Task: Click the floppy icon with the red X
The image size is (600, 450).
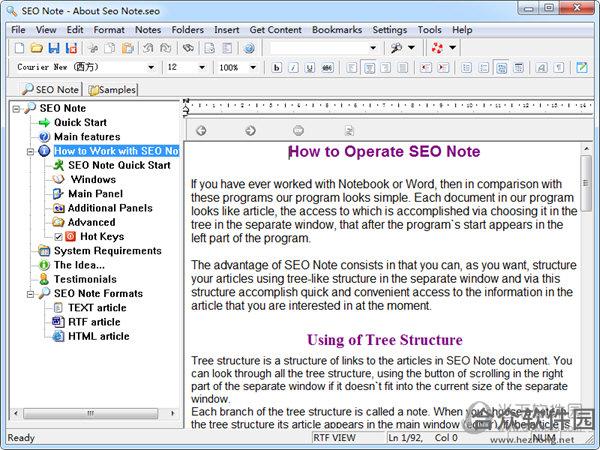Action: point(71,48)
